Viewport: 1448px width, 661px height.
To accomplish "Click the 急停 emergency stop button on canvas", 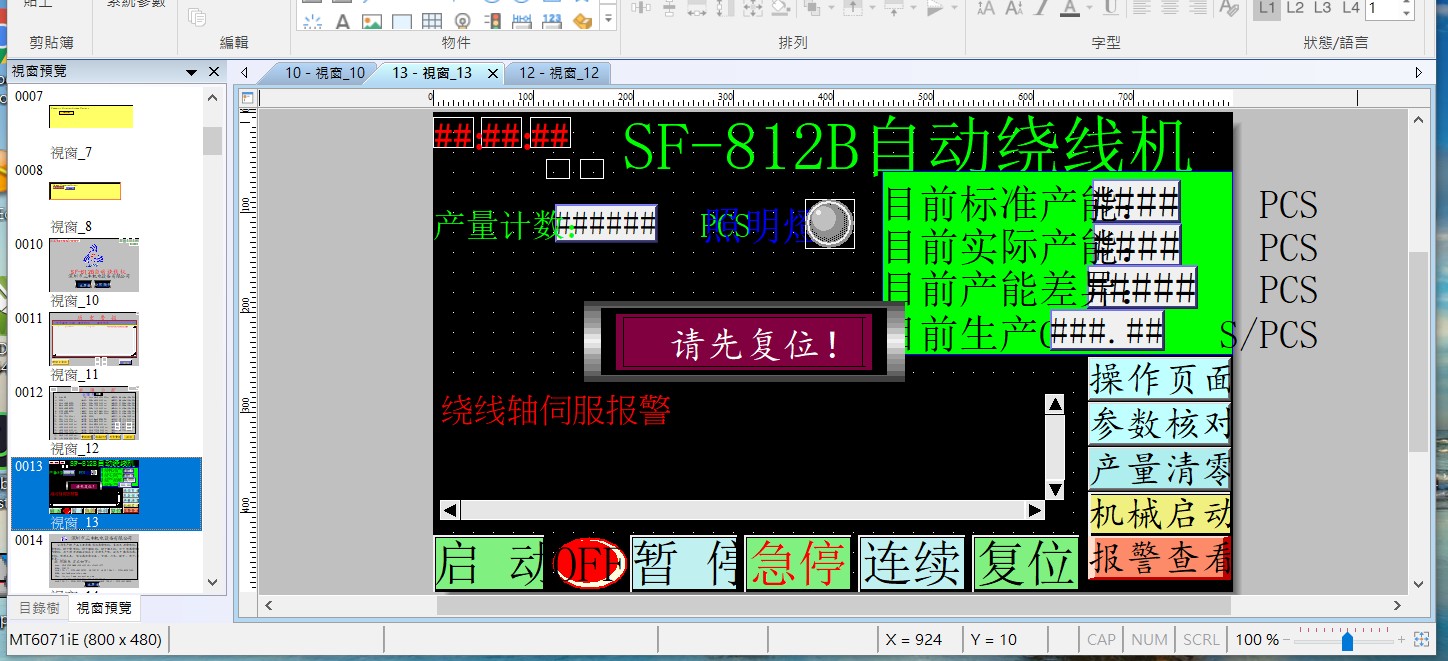I will coord(797,564).
